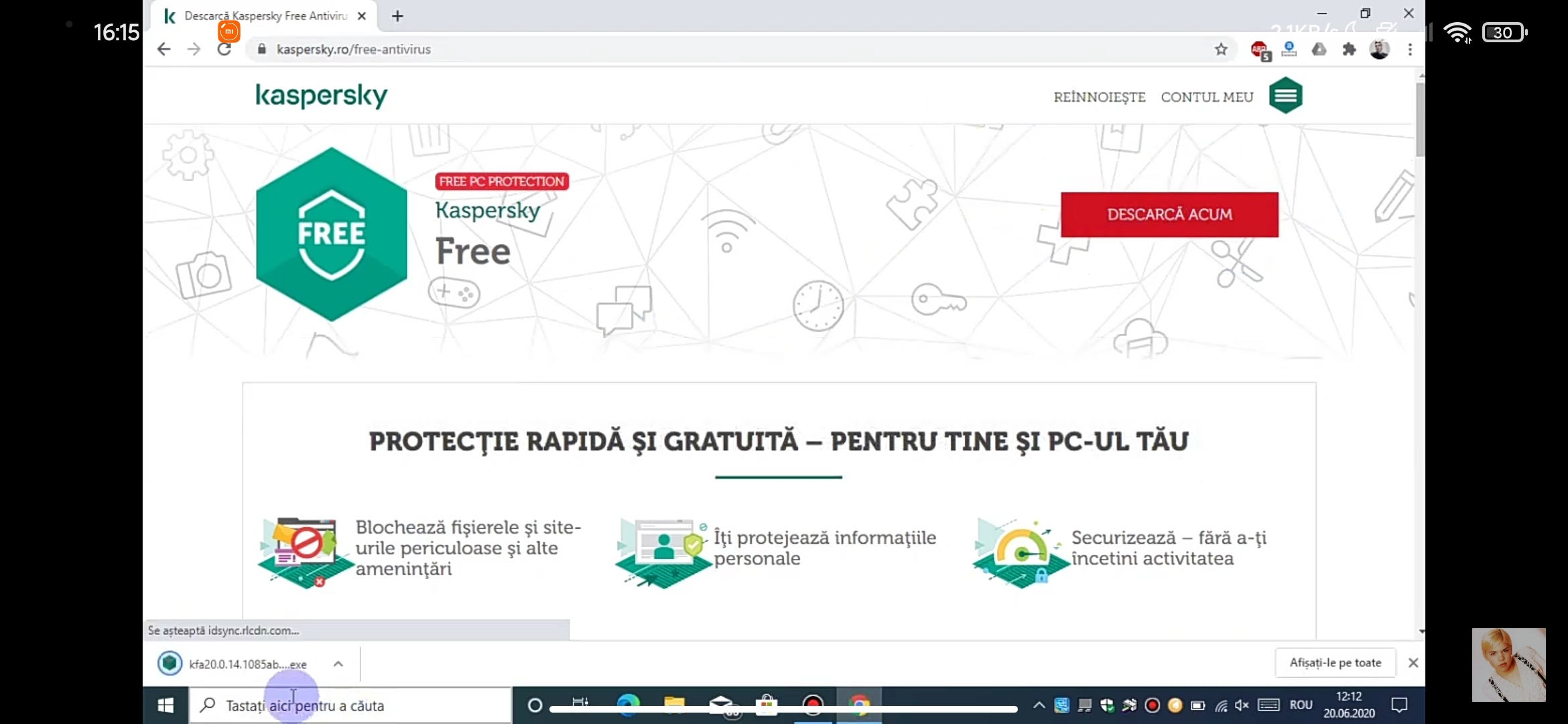The width and height of the screenshot is (1568, 724).
Task: Open a new browser tab
Action: click(x=397, y=15)
